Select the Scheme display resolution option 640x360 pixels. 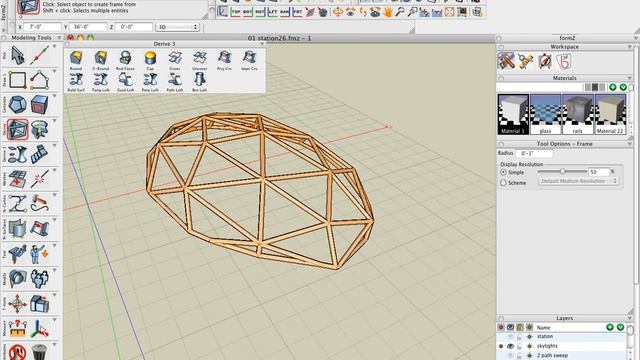click(x=503, y=183)
